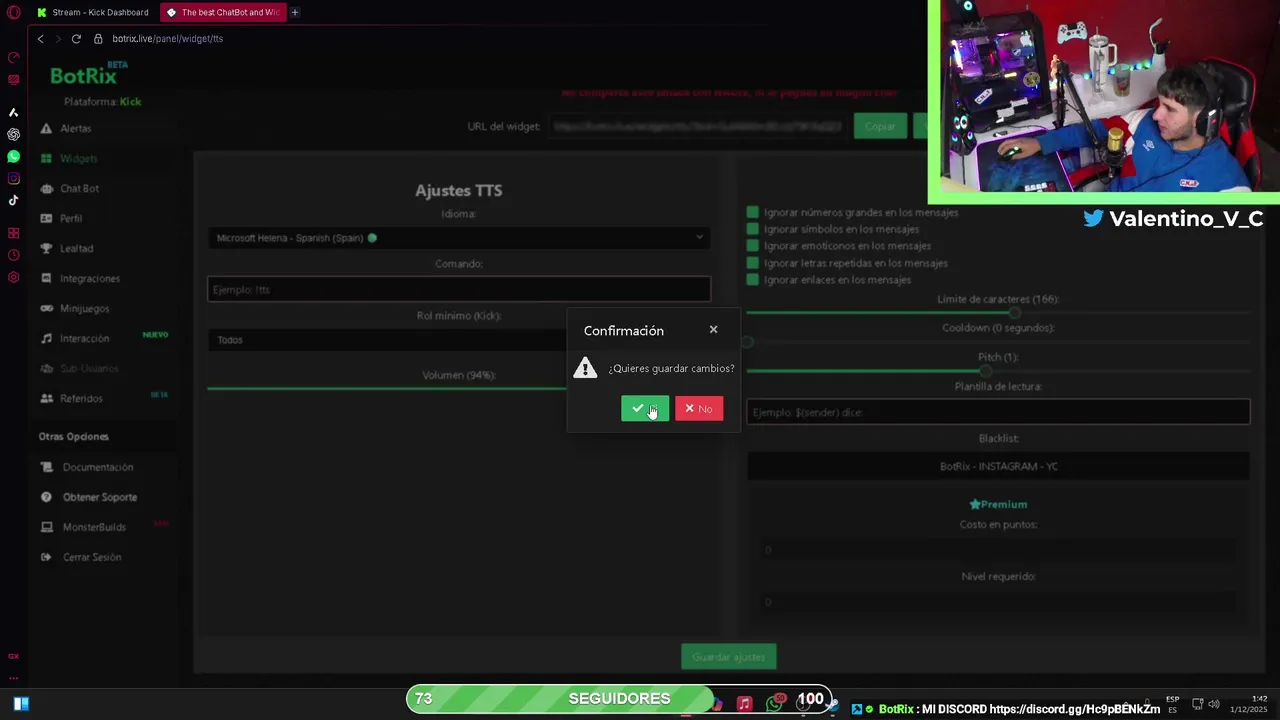Open TikTok in the Opera sidebar

13,200
